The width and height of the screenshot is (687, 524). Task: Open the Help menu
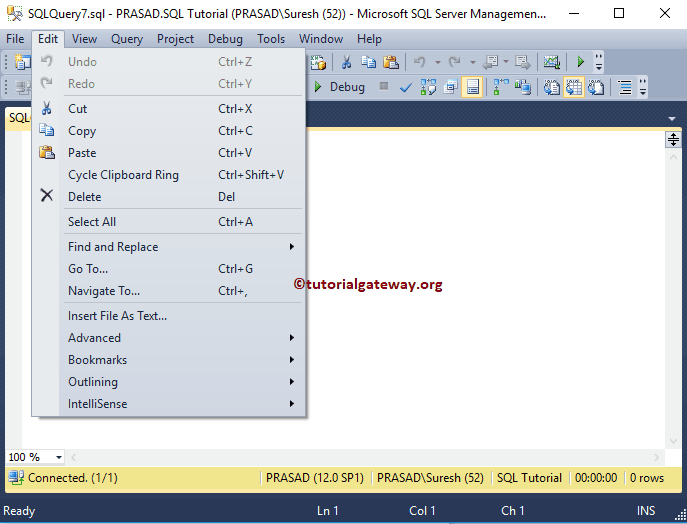point(369,39)
